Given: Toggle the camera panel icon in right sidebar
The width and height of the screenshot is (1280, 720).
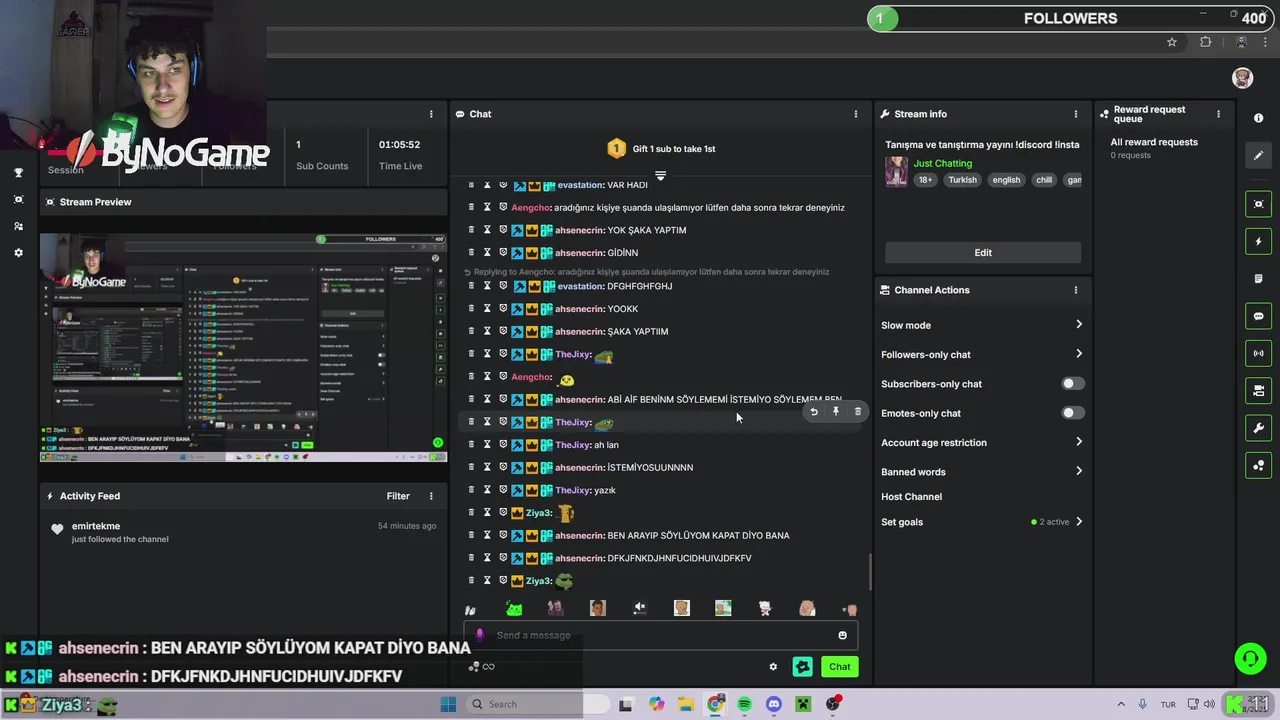Looking at the screenshot, I should pyautogui.click(x=1258, y=390).
